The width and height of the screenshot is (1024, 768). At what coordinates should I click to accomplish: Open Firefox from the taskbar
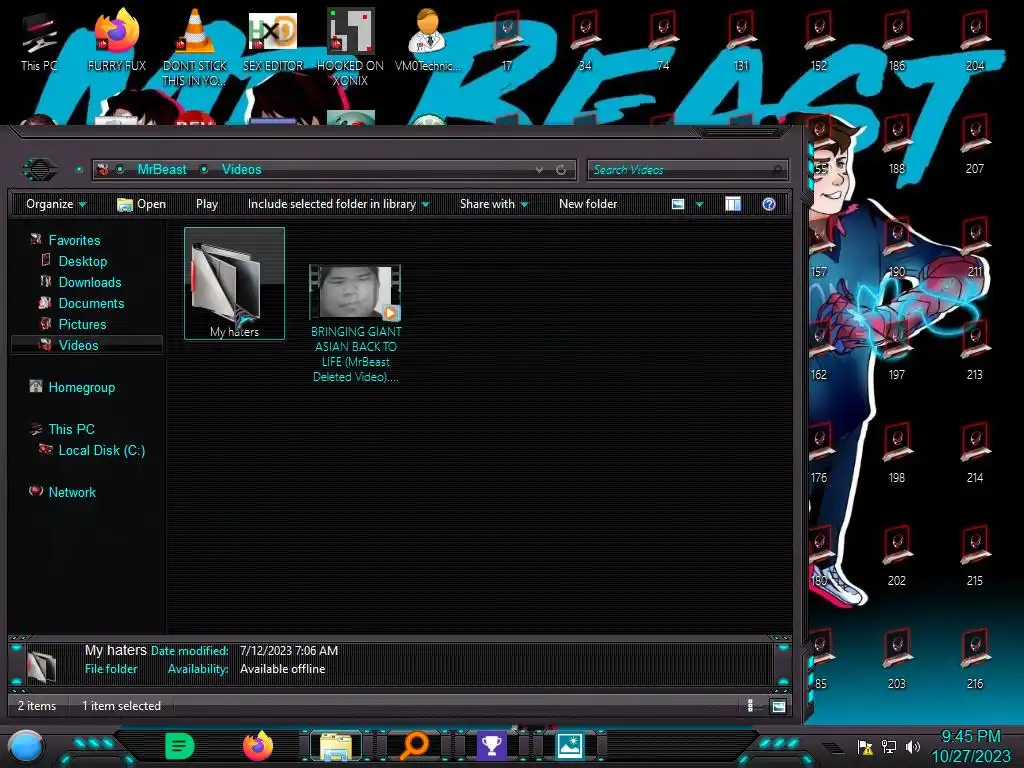coord(258,746)
